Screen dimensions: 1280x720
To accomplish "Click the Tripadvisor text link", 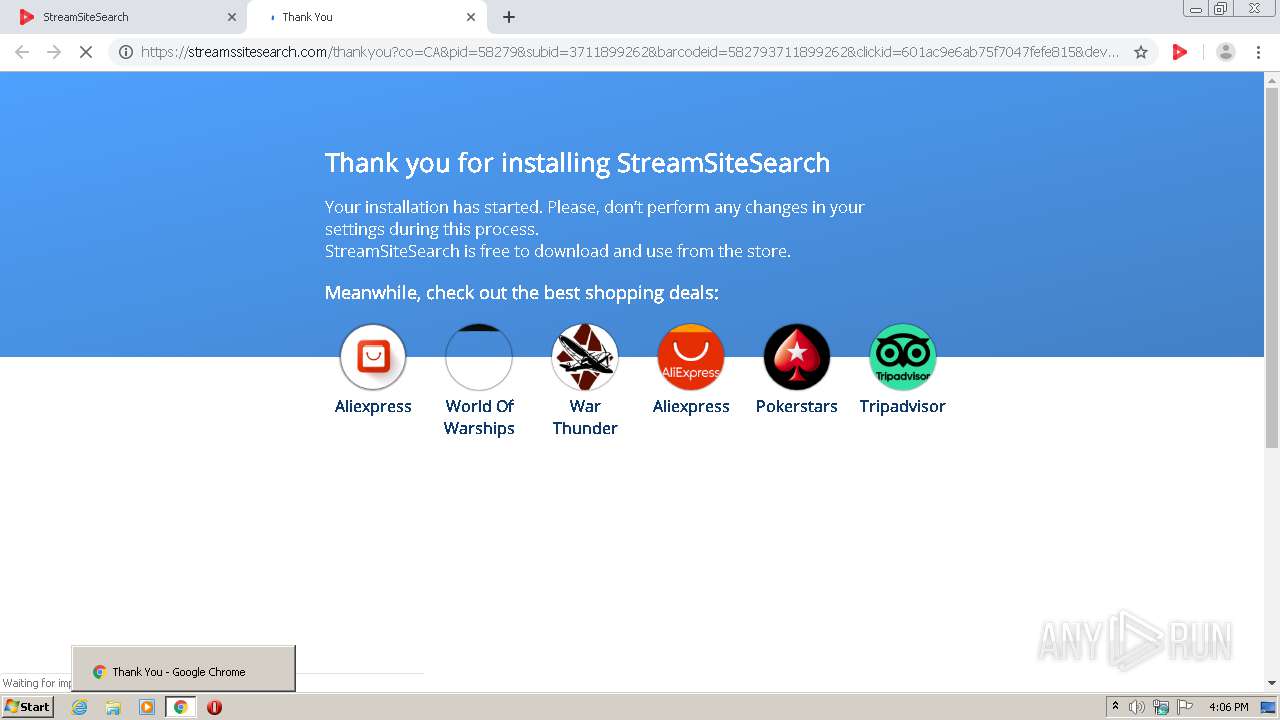I will click(x=903, y=406).
